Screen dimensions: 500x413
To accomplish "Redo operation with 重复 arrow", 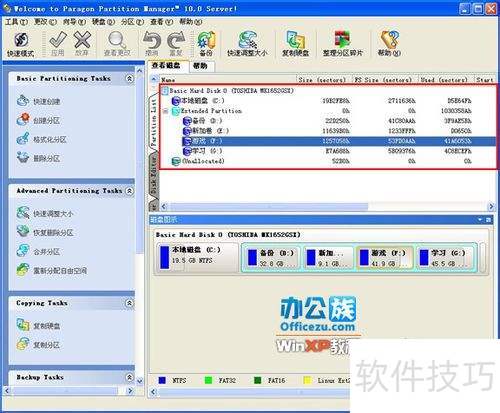I will pos(176,44).
